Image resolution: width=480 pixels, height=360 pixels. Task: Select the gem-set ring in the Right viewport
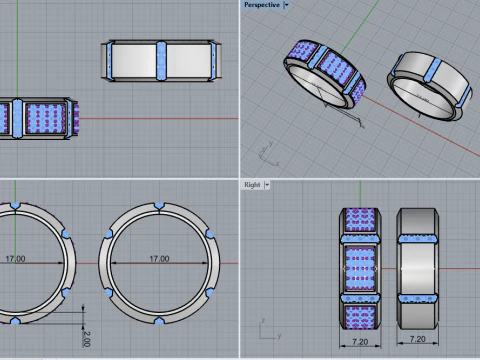pyautogui.click(x=360, y=268)
